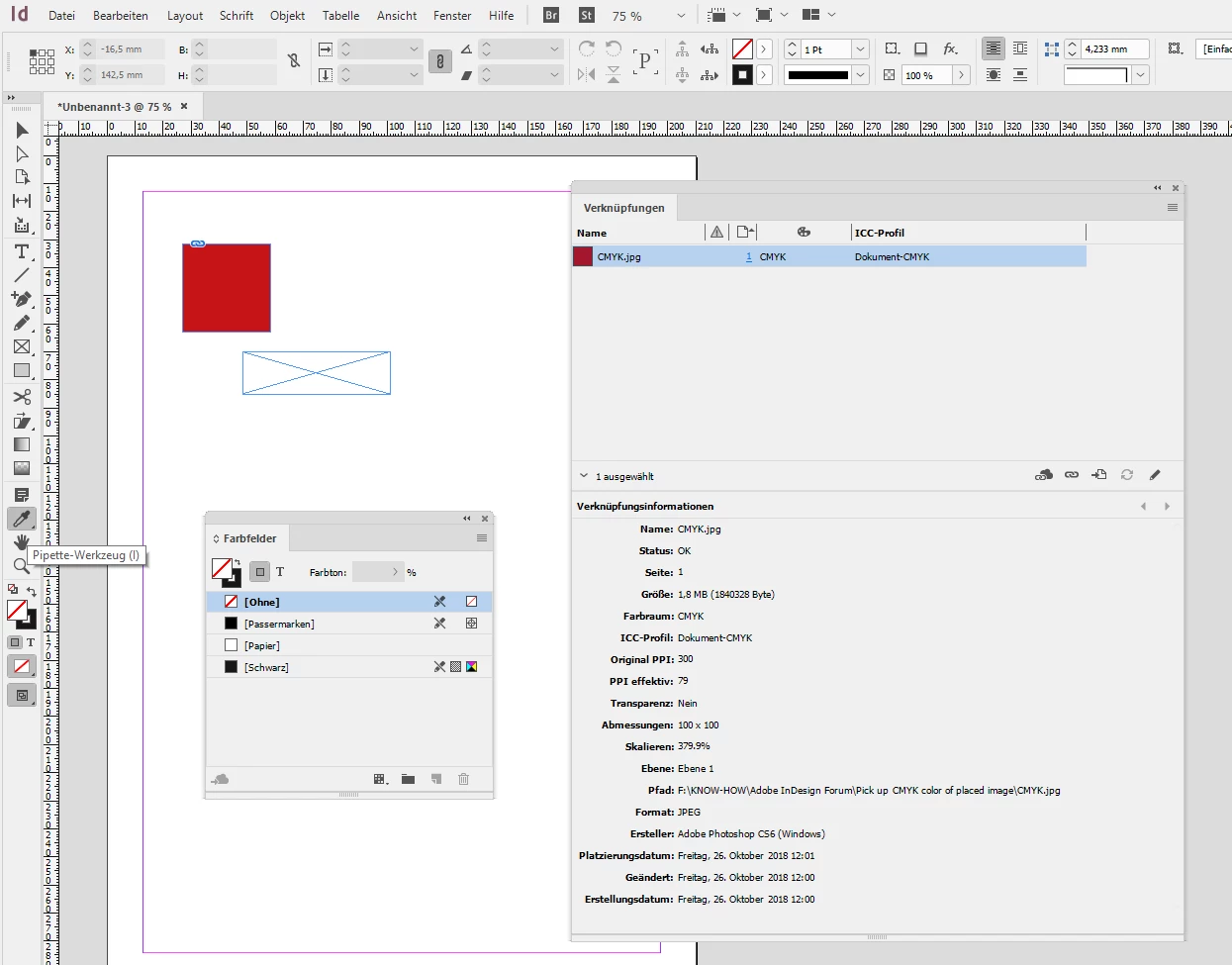Click the fx effects icon
The width and height of the screenshot is (1232, 965).
pyautogui.click(x=950, y=48)
